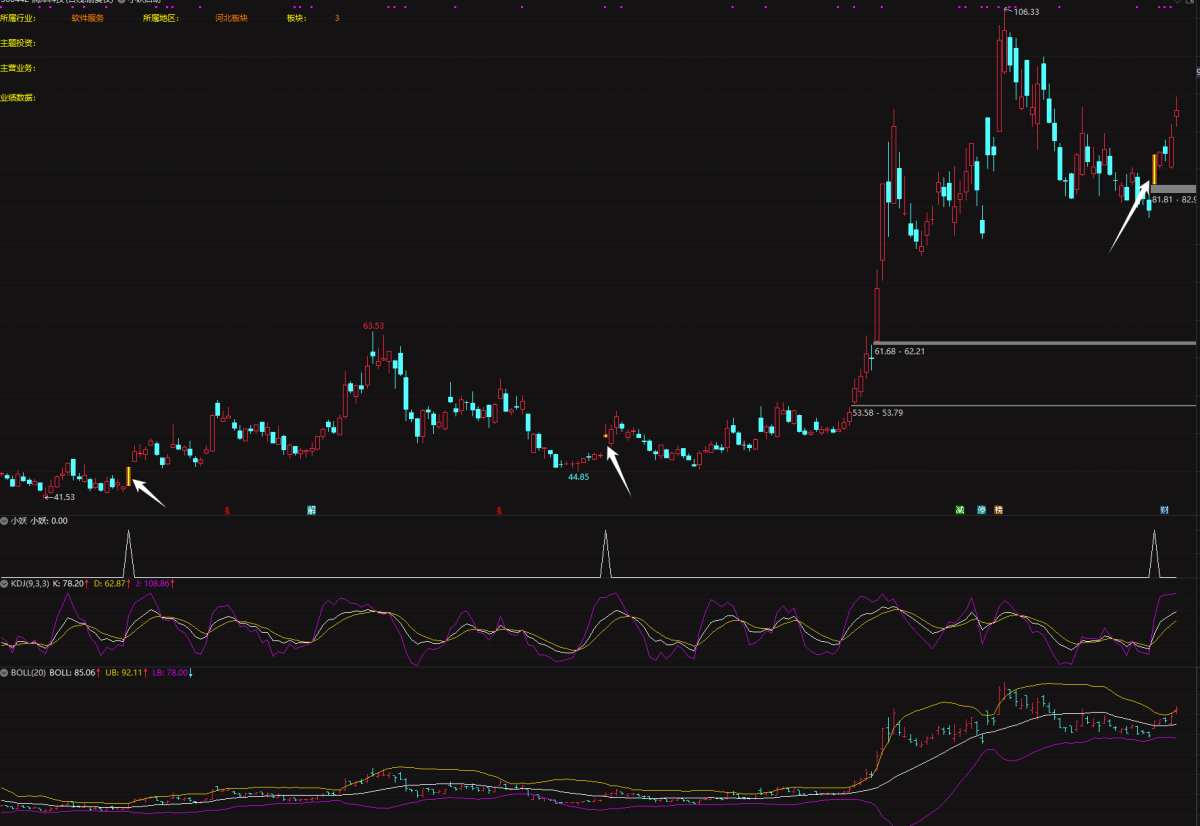The height and width of the screenshot is (826, 1200).
Task: Click the K: 78.20 value
Action: [x=68, y=583]
